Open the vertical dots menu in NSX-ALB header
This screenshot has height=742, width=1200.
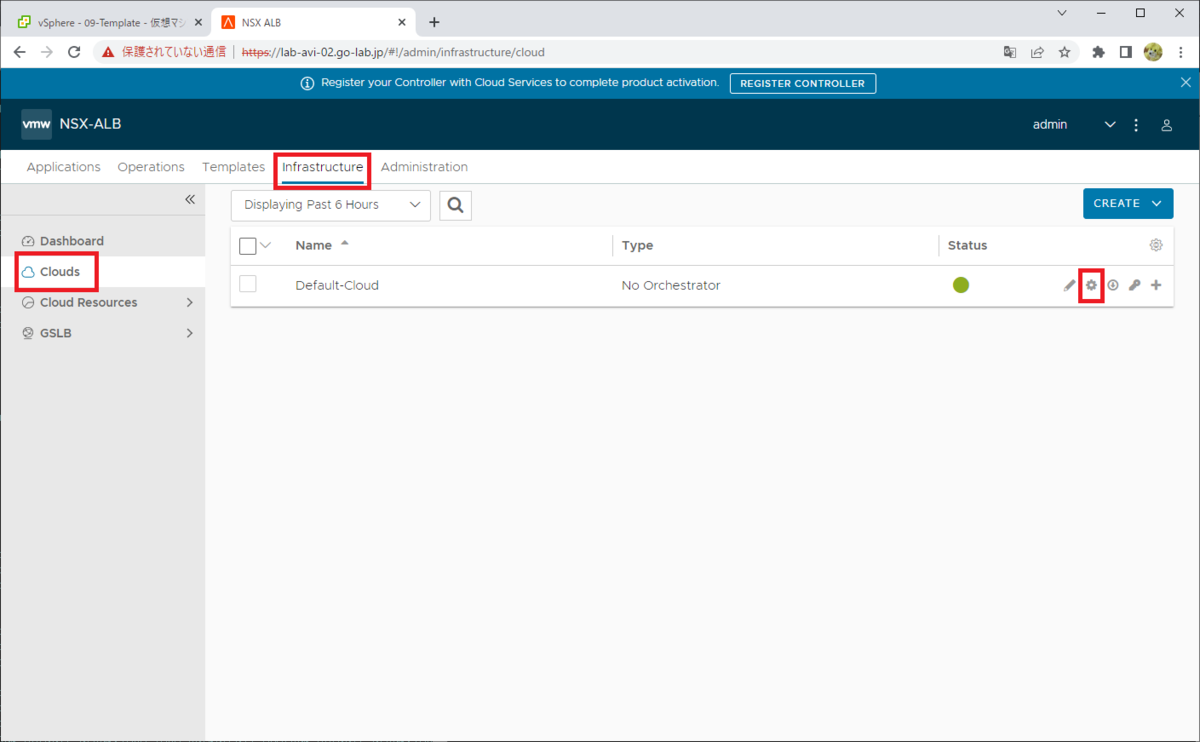coord(1136,125)
